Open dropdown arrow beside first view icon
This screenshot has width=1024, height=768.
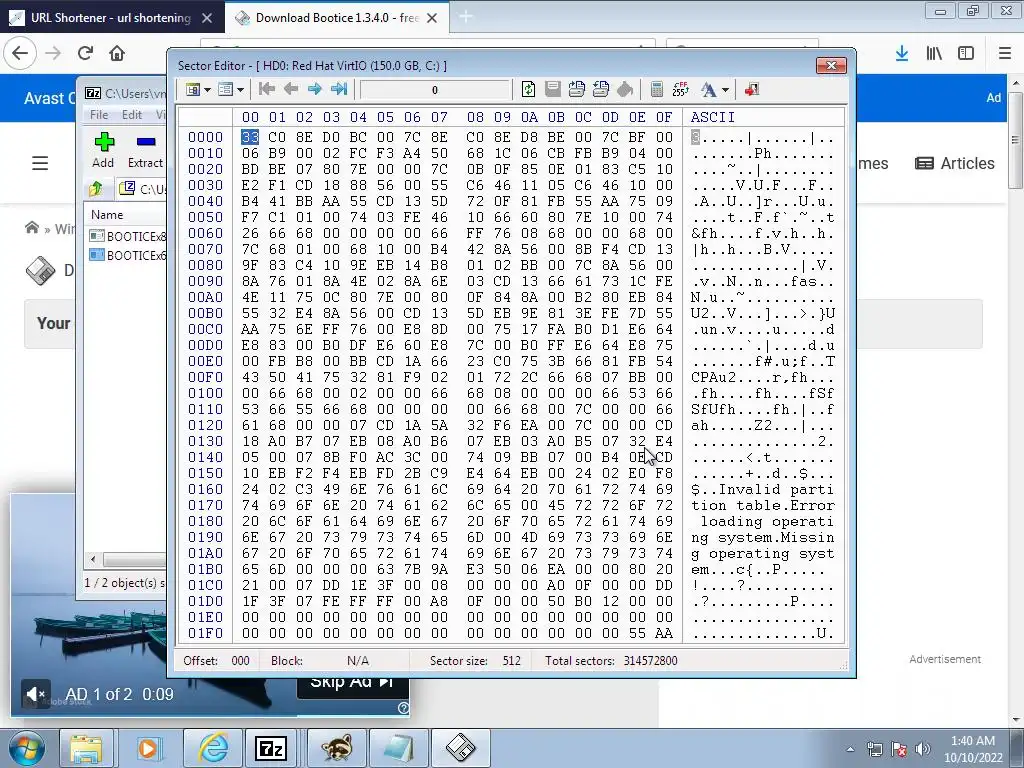[207, 90]
